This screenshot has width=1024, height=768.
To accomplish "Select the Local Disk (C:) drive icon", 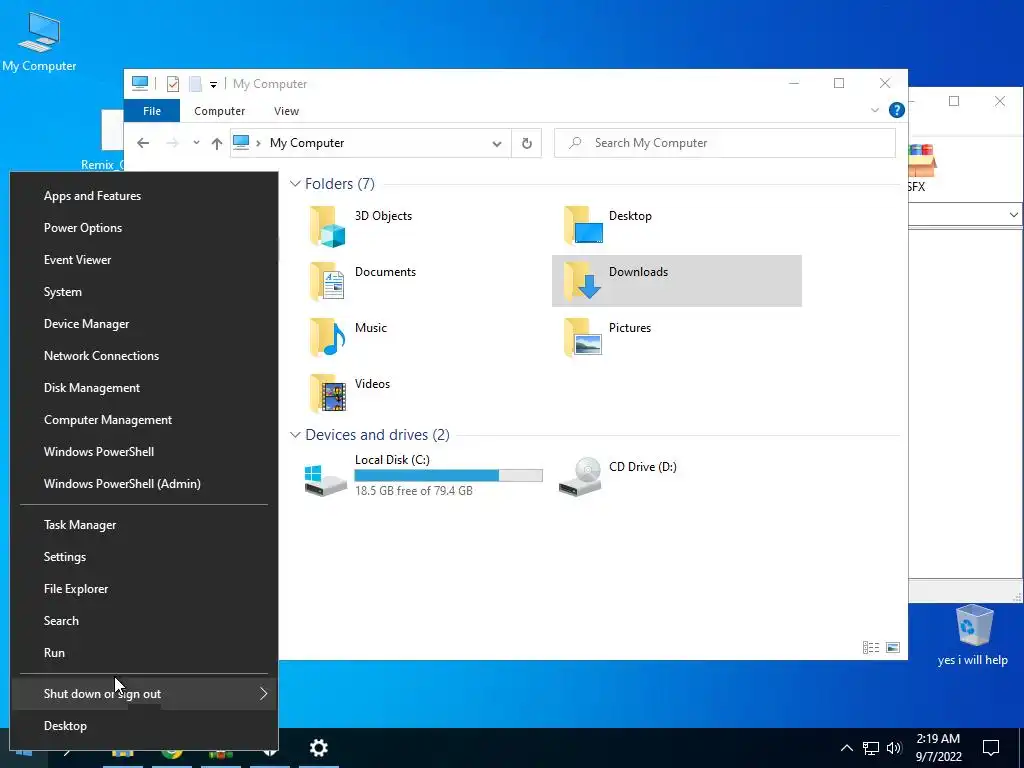I will tap(325, 481).
